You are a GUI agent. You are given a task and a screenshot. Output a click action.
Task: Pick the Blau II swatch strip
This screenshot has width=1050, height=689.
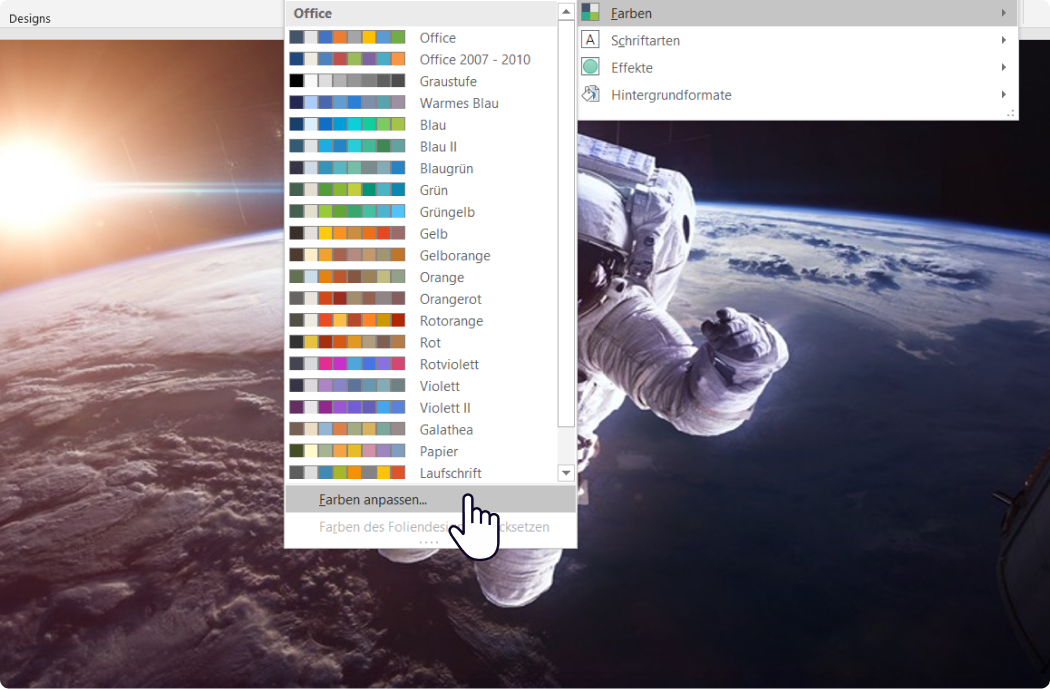pyautogui.click(x=347, y=146)
